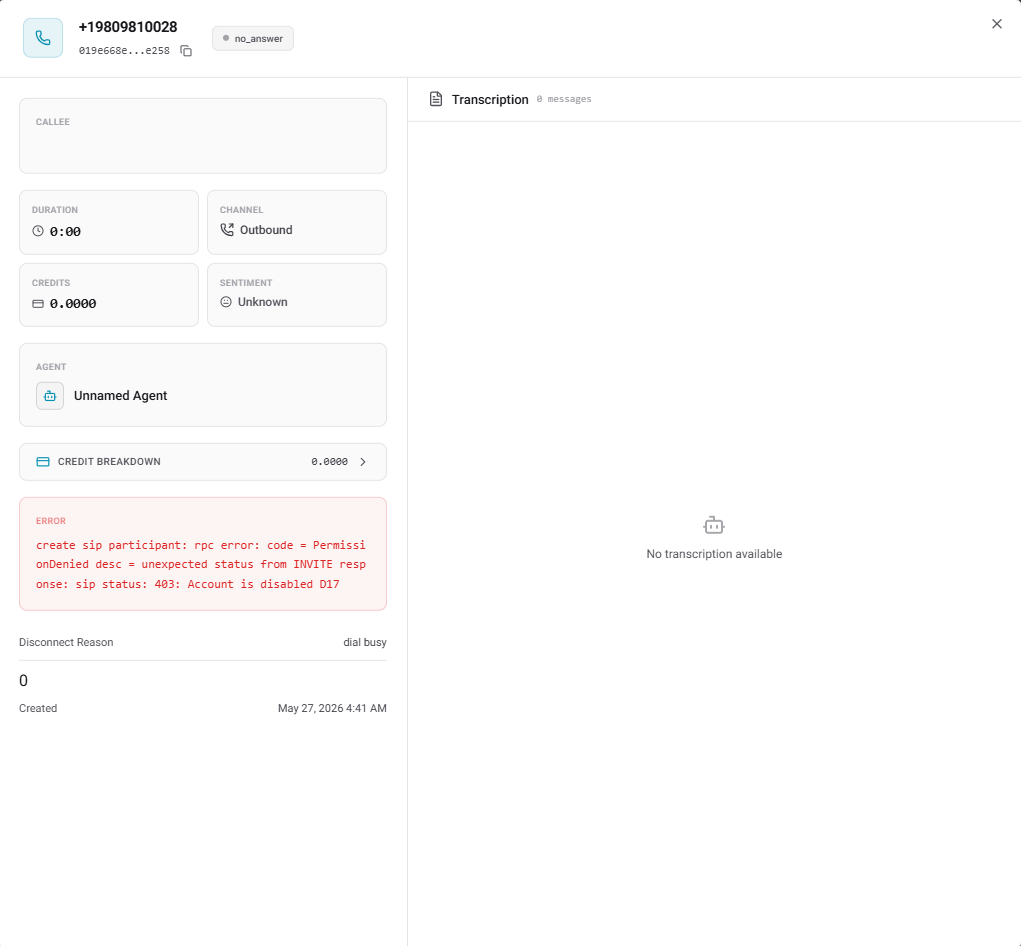Click the Transcription document icon
This screenshot has height=946, width=1021.
point(436,99)
